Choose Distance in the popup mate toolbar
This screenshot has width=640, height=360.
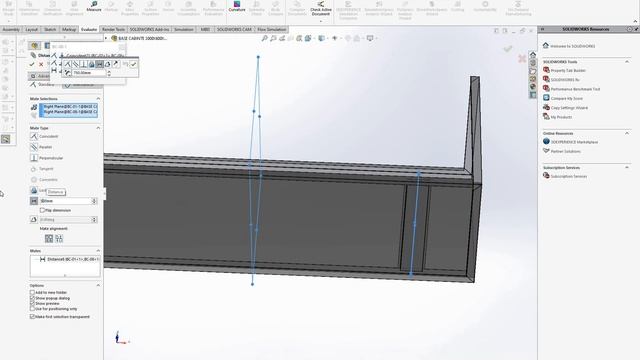point(100,64)
